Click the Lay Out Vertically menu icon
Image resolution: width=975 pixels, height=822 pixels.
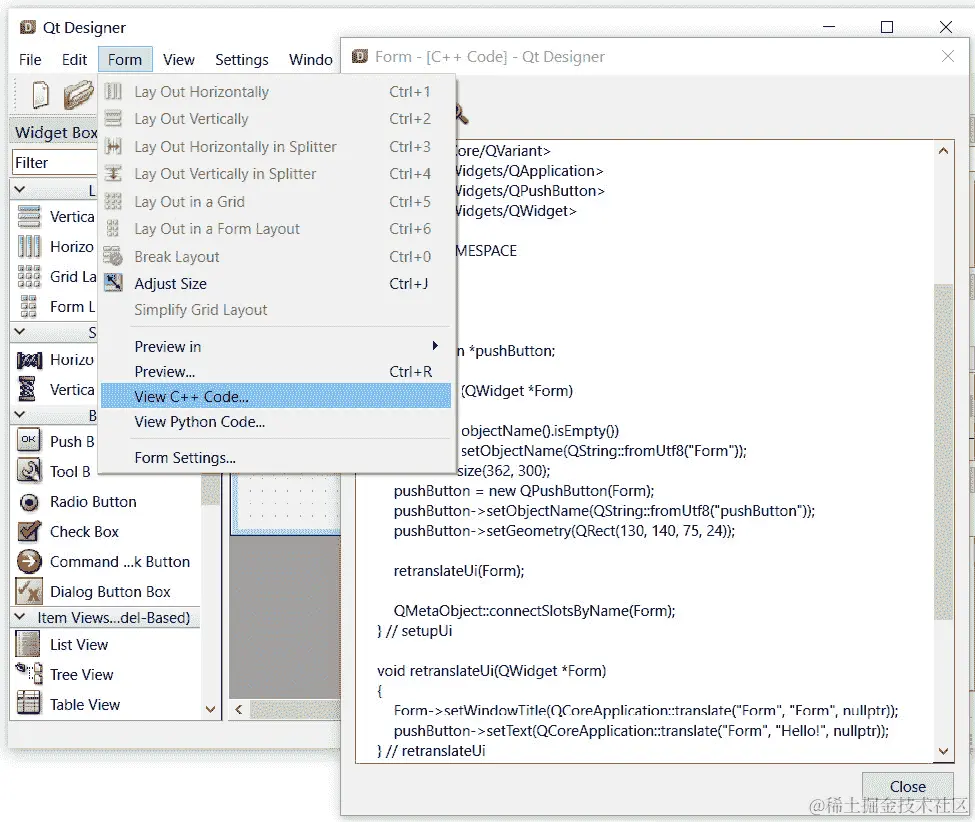[x=113, y=118]
